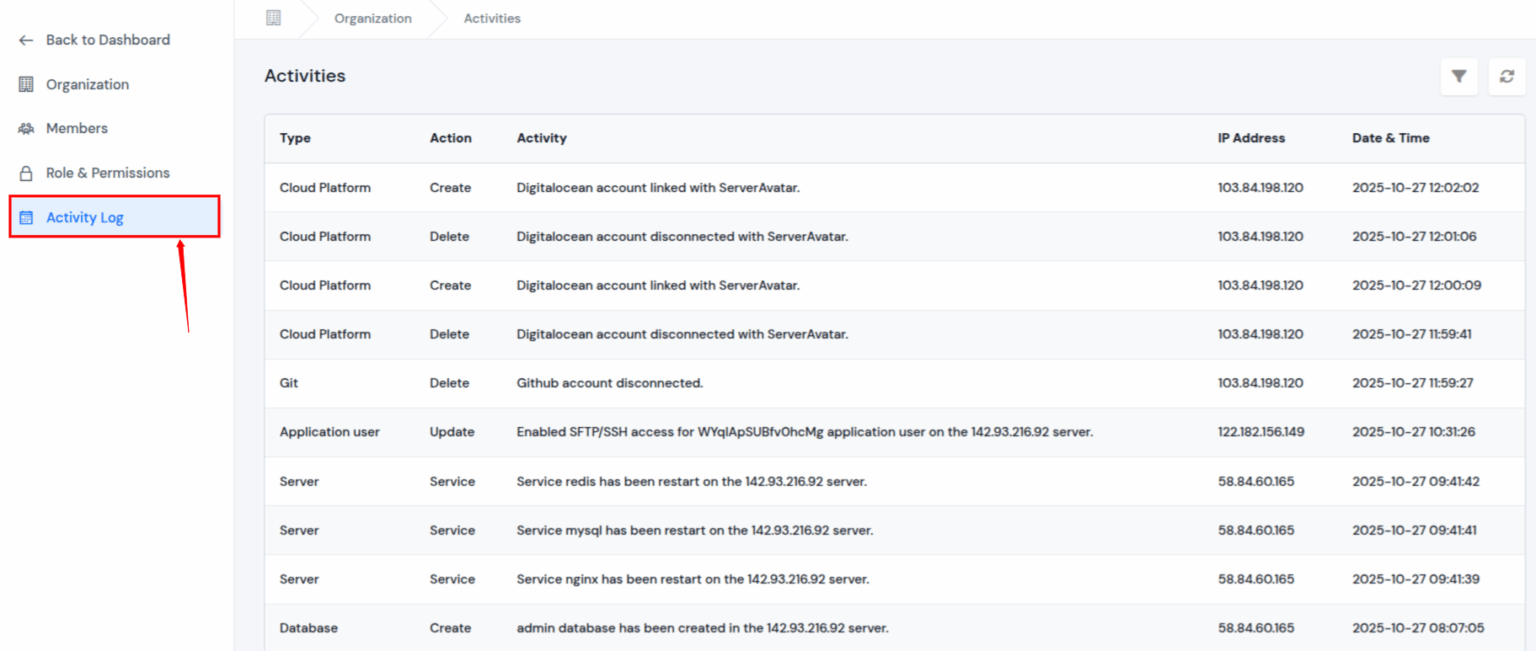Select the 12:02:02 Digitalocean account linked activity
The width and height of the screenshot is (1536, 651).
pos(658,188)
